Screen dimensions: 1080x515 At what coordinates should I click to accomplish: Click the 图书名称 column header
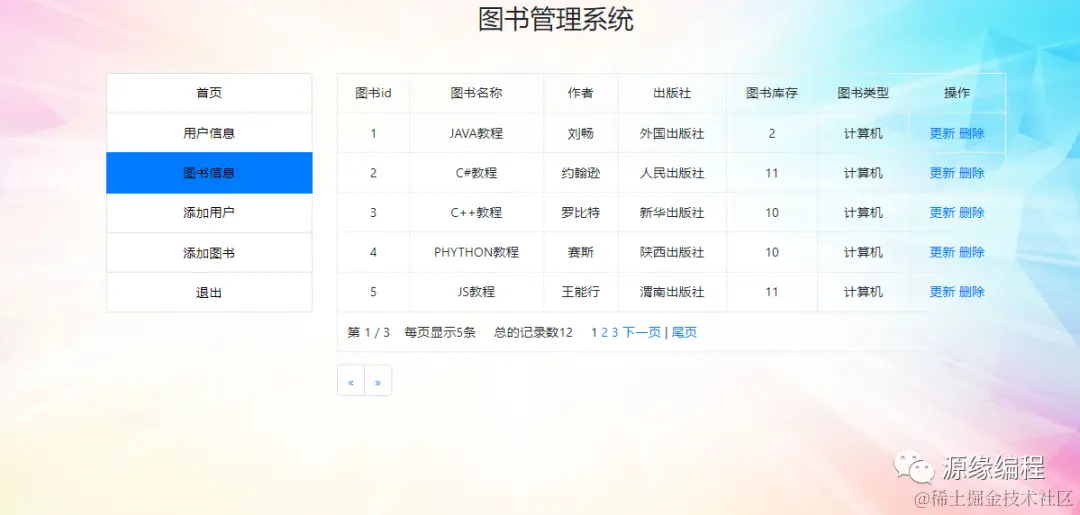tap(476, 93)
